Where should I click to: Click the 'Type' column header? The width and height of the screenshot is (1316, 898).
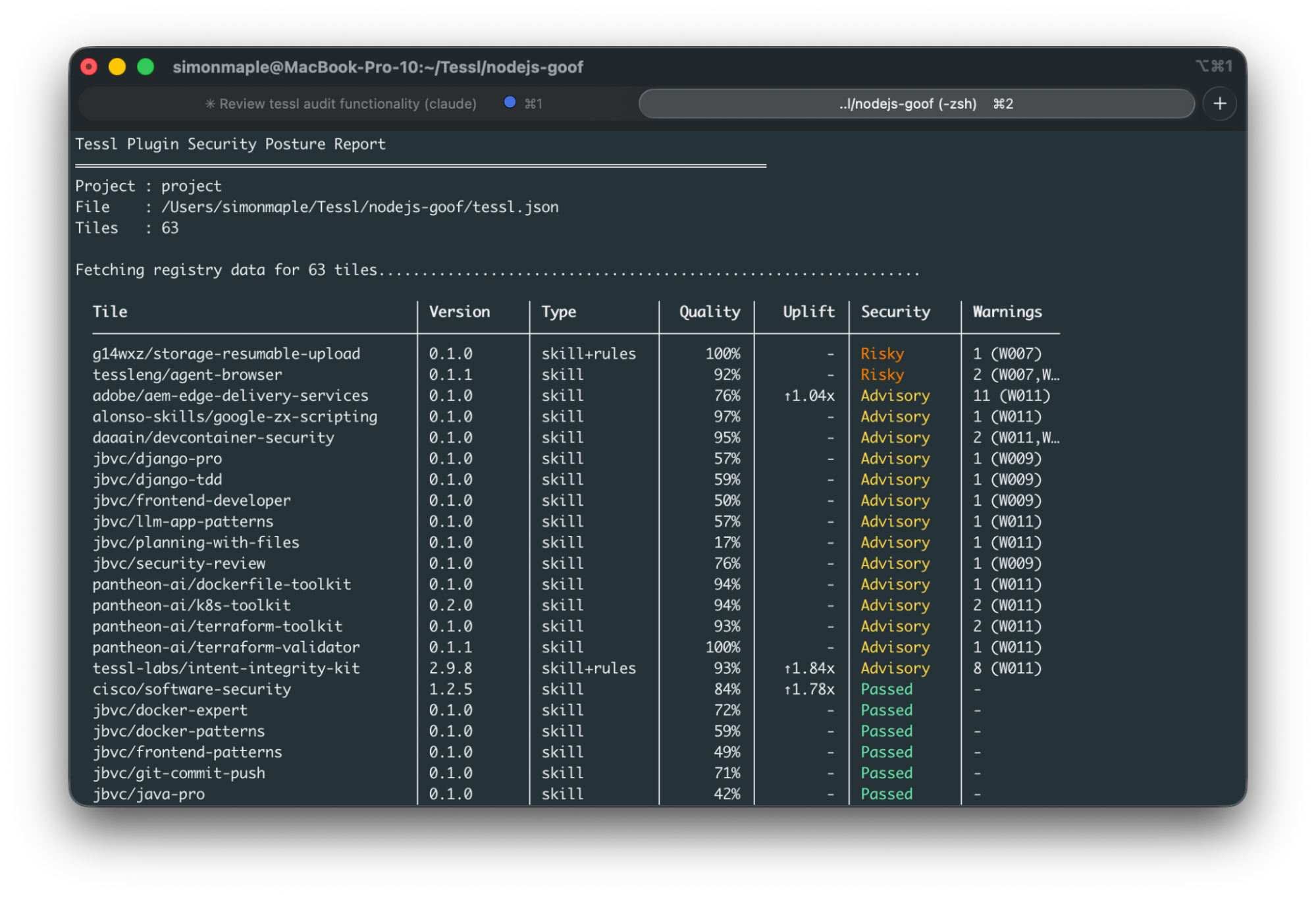(559, 312)
